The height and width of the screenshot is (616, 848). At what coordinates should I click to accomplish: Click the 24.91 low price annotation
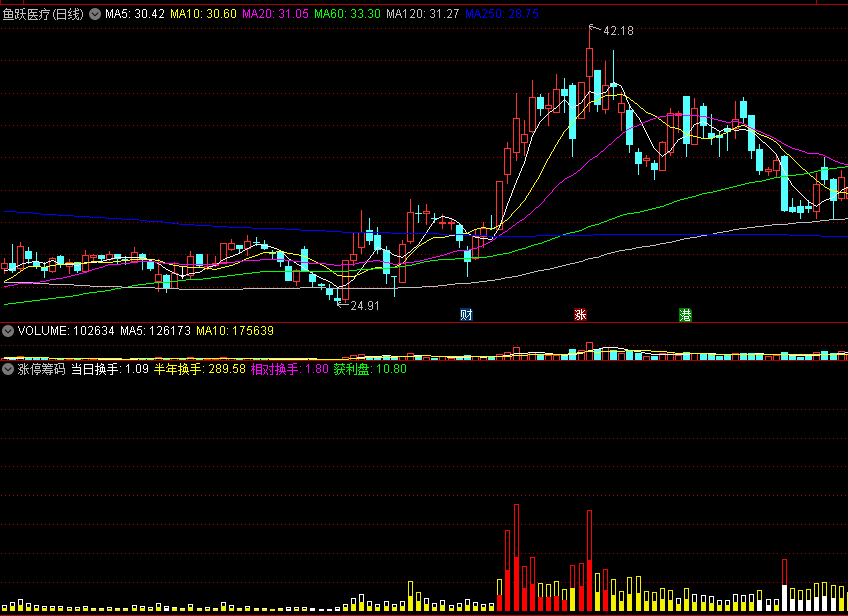click(365, 306)
